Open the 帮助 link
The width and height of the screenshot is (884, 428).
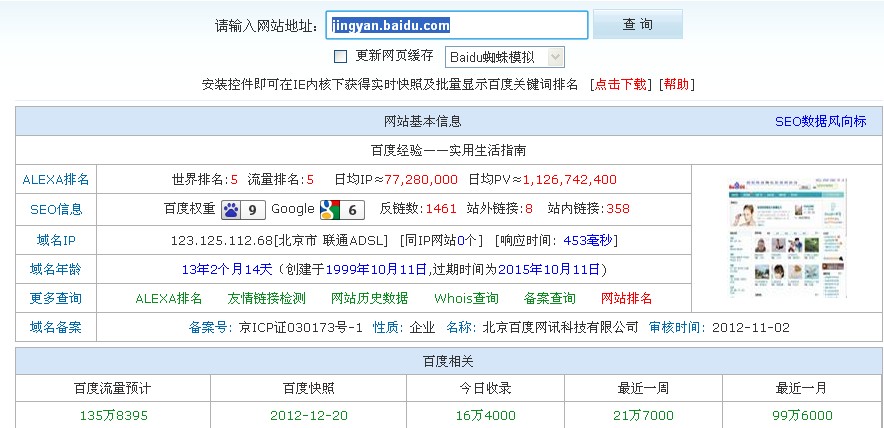point(677,85)
